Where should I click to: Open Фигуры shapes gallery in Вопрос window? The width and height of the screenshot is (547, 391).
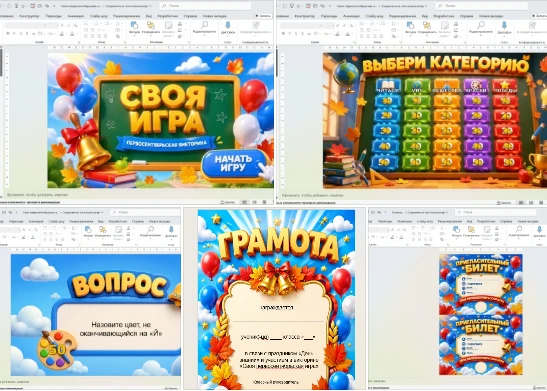pos(88,232)
